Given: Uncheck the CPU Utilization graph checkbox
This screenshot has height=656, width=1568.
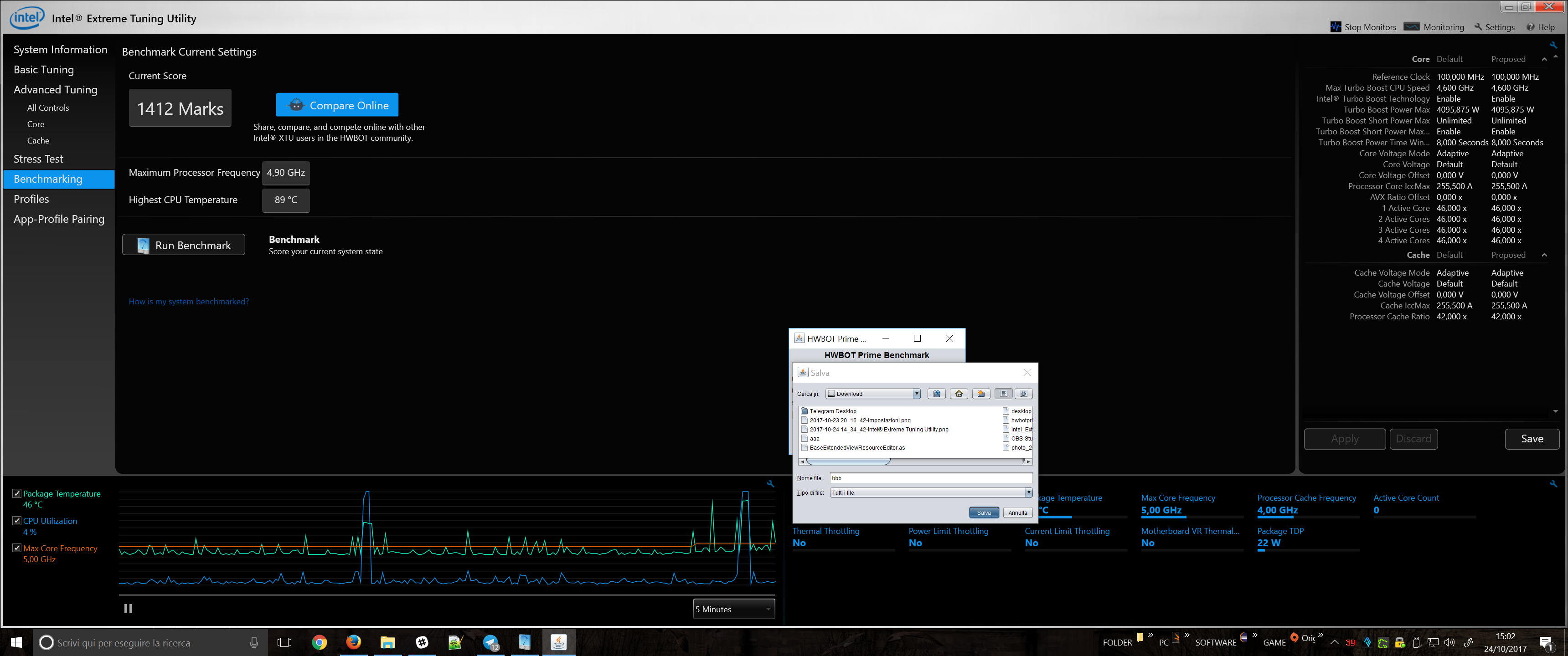Looking at the screenshot, I should point(17,521).
